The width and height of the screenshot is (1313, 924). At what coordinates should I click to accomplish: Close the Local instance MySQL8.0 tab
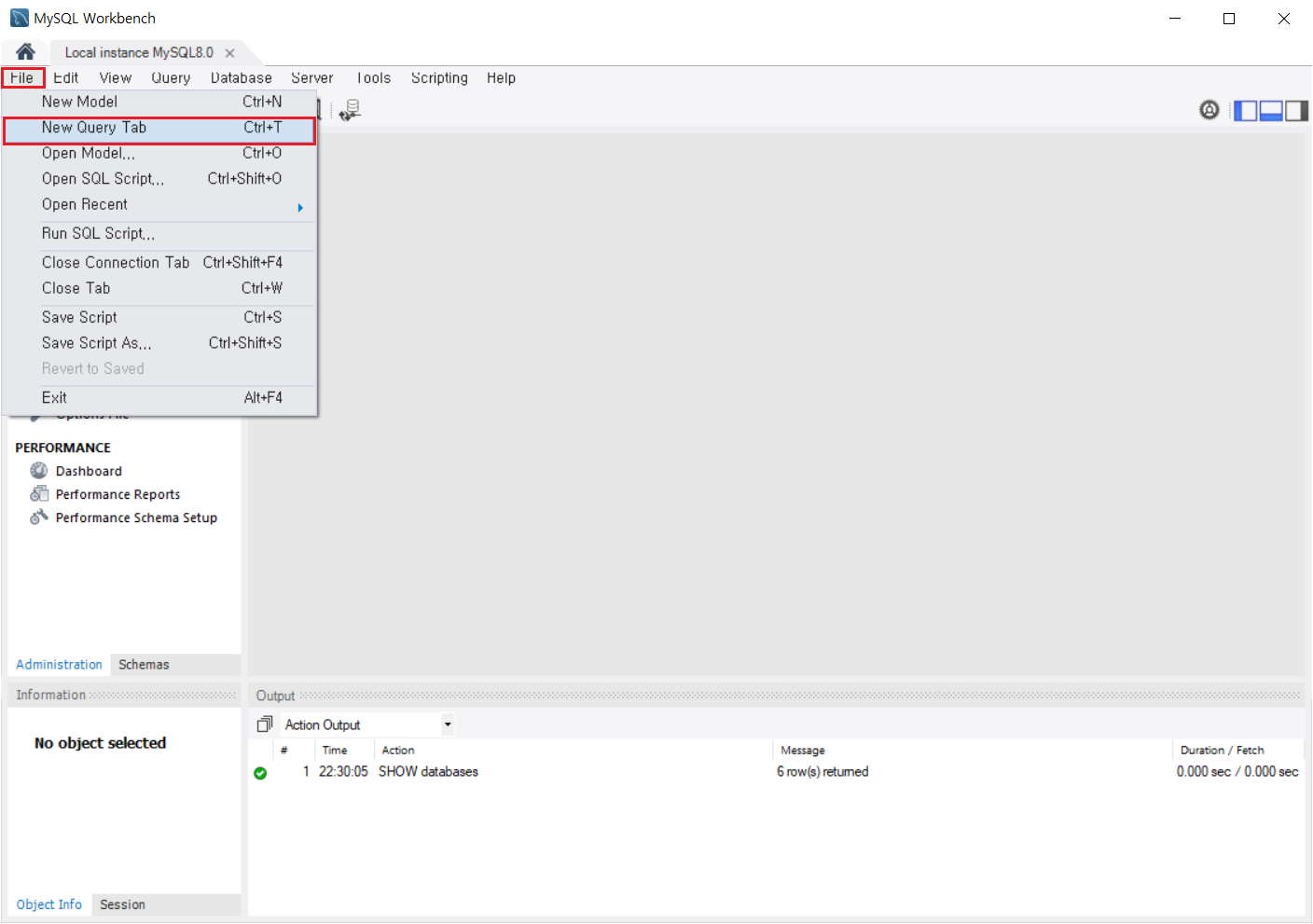coord(229,53)
